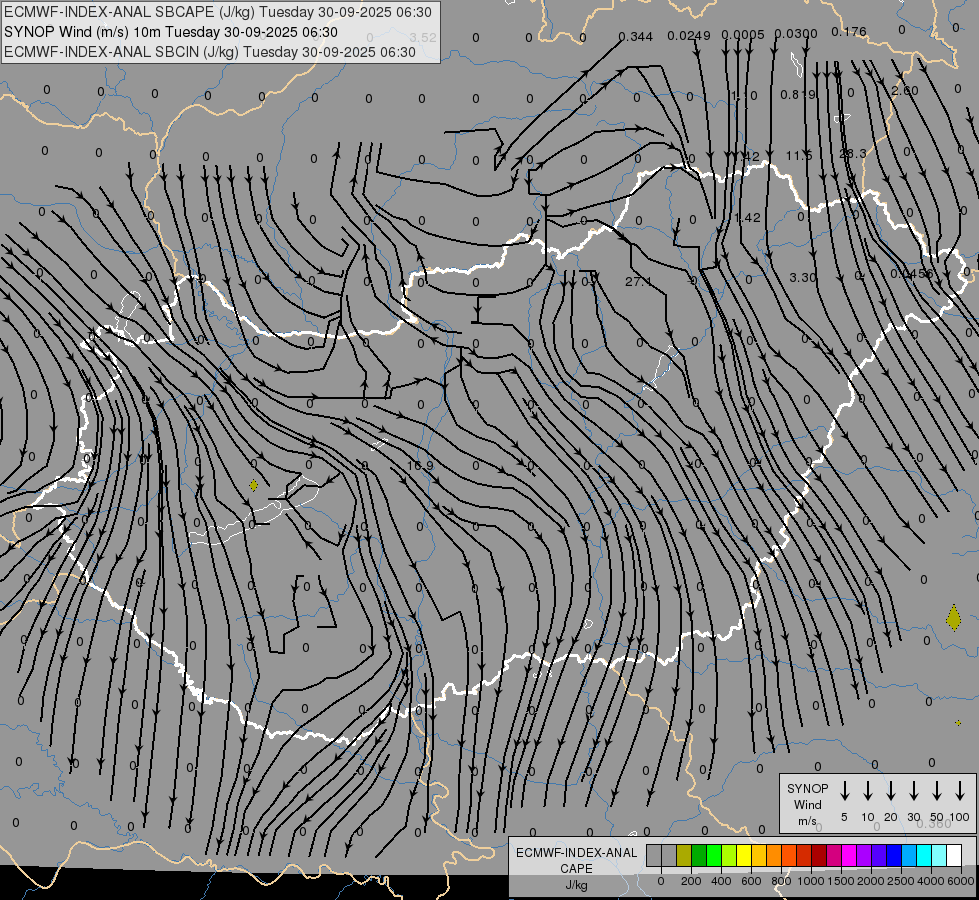Select the dark green CAPE legend swatch
The image size is (979, 900).
pos(699,855)
